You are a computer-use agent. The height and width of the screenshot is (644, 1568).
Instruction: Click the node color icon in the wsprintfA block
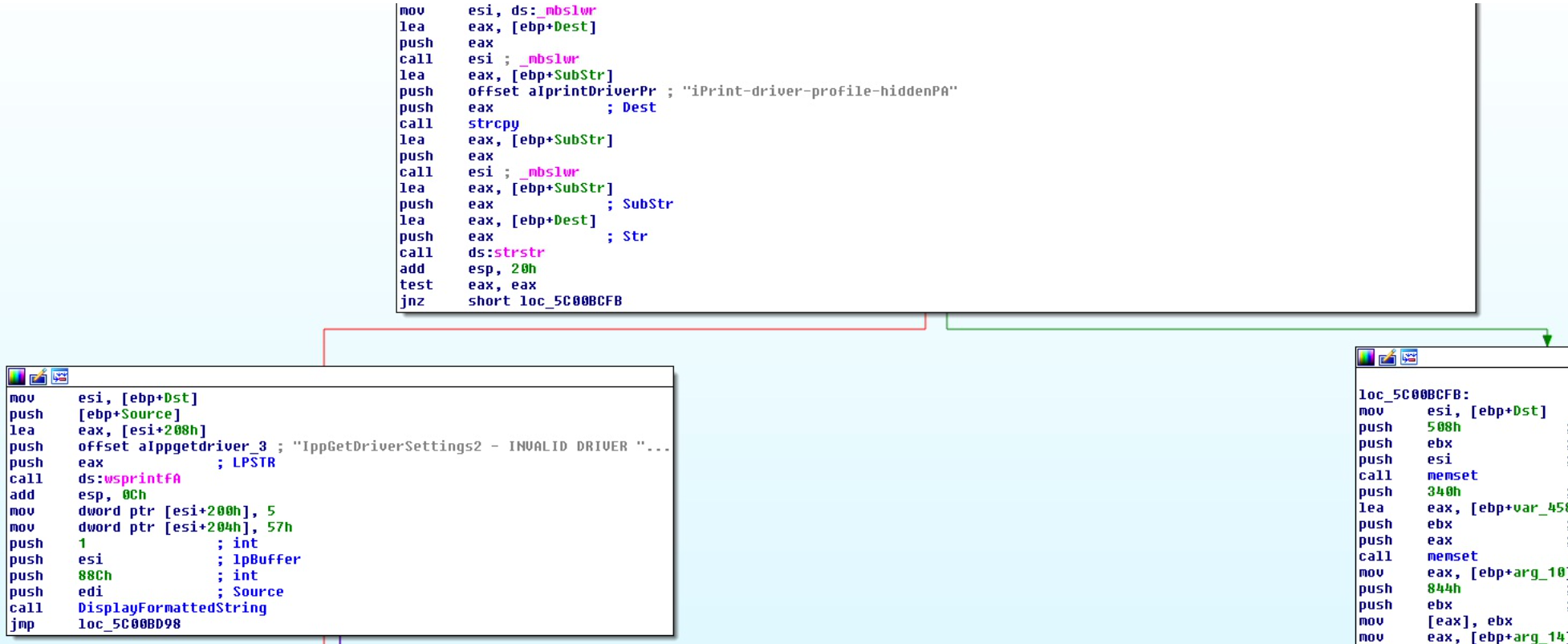17,377
